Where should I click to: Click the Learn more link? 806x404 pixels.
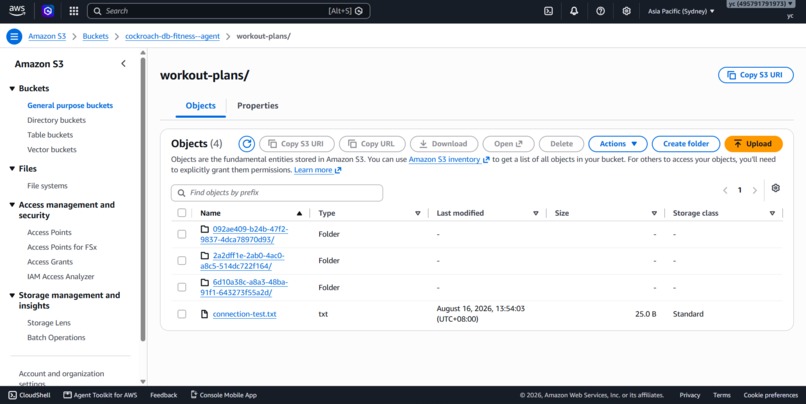pyautogui.click(x=317, y=170)
